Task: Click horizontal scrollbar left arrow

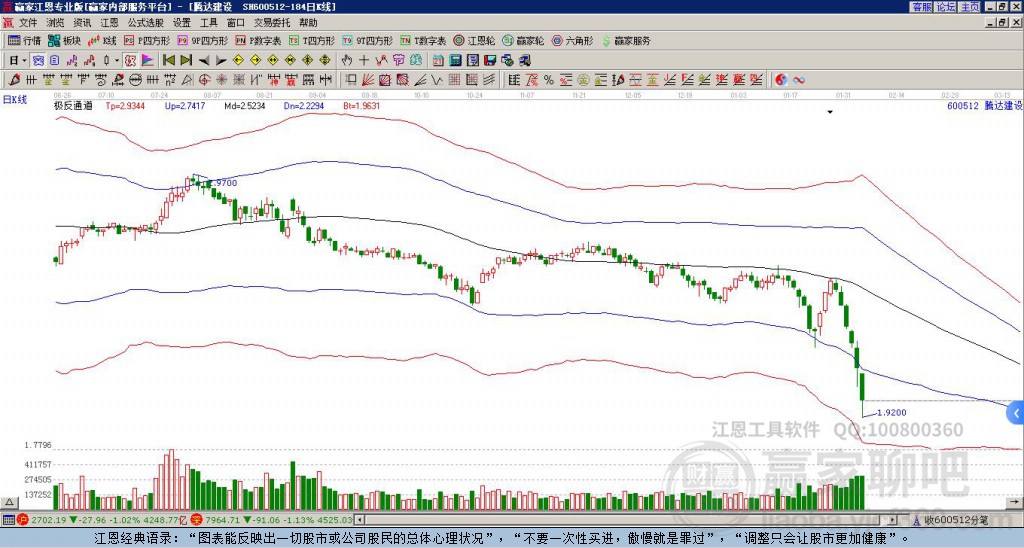Action: click(359, 520)
